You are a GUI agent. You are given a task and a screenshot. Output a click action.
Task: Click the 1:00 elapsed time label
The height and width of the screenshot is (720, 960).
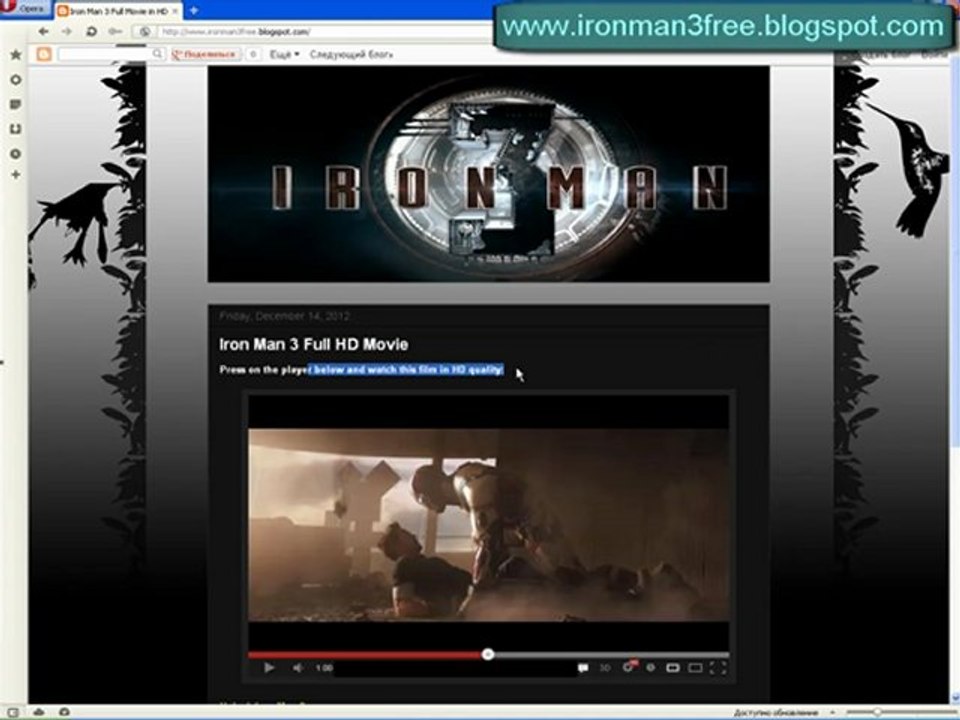(324, 668)
